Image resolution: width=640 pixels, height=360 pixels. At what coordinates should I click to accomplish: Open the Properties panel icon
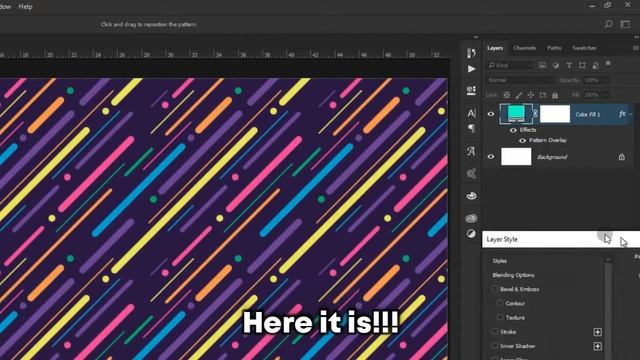[x=471, y=91]
